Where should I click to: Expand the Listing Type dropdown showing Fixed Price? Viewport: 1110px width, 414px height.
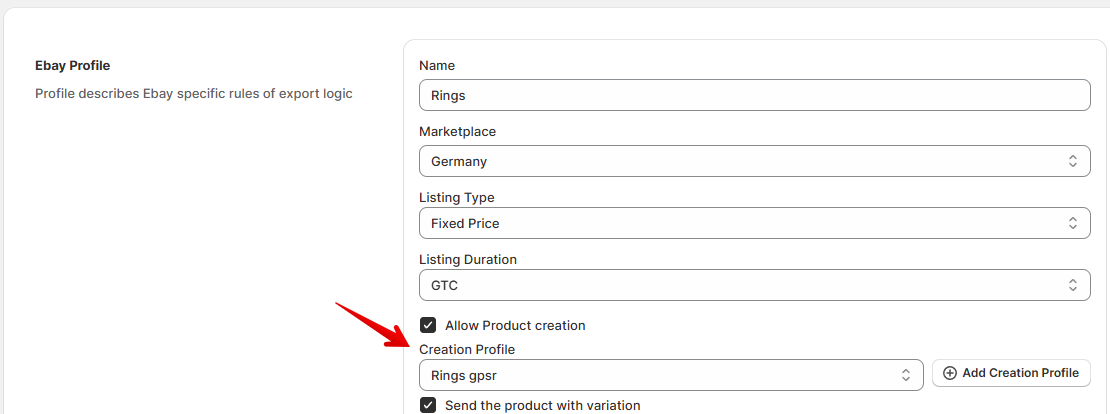pyautogui.click(x=740, y=223)
